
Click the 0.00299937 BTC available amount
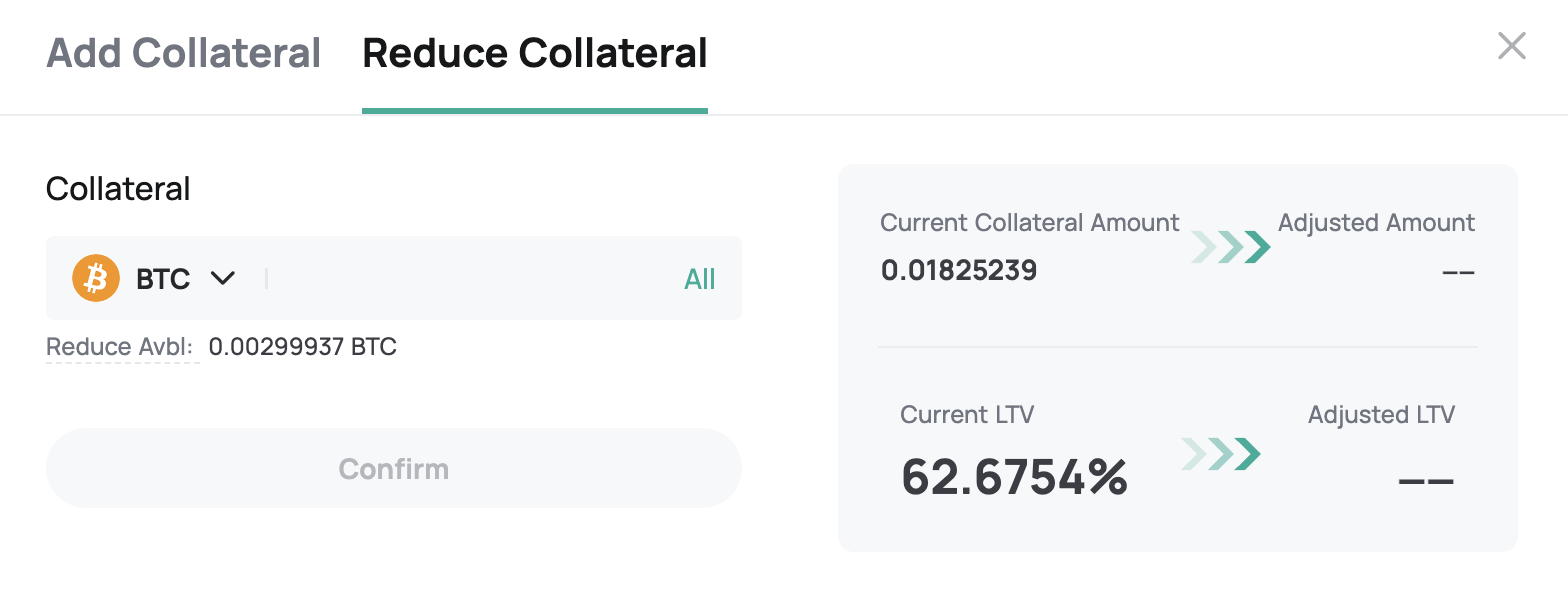coord(303,347)
